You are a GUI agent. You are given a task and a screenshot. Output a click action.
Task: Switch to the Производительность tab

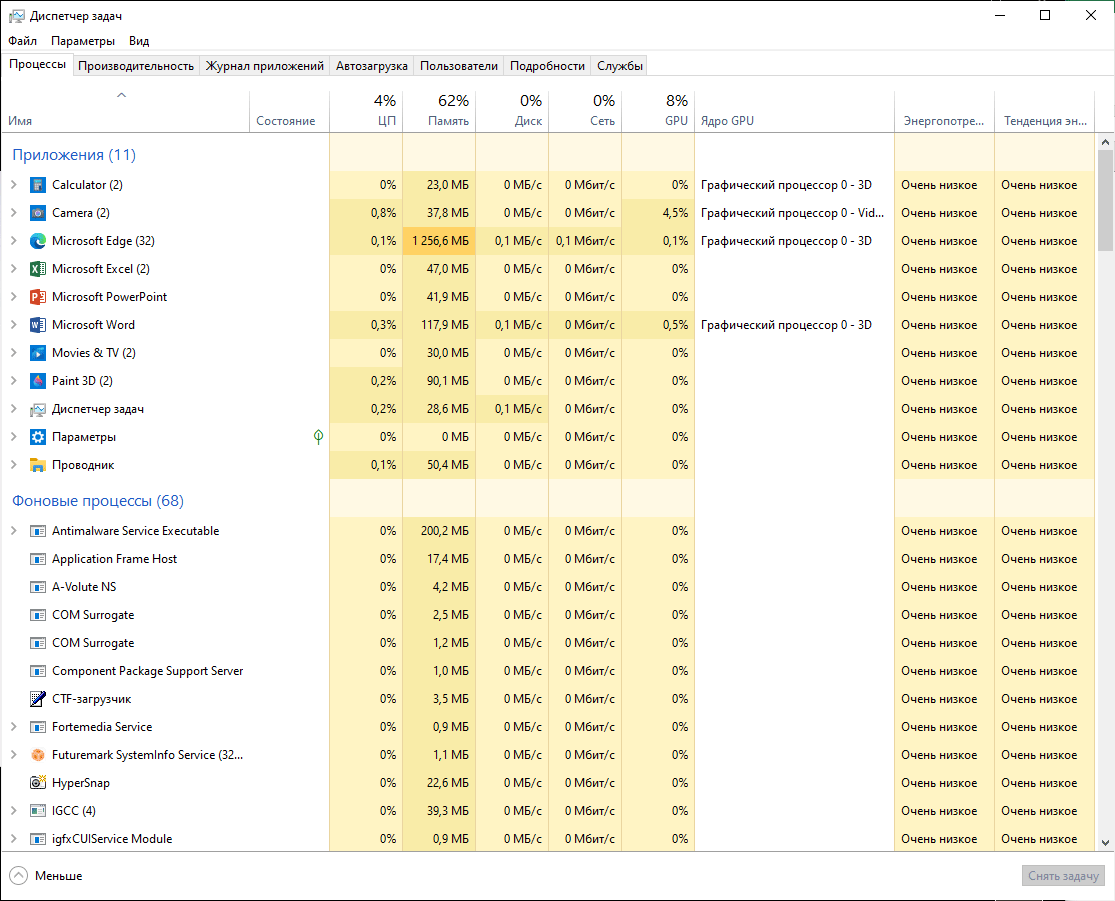136,66
